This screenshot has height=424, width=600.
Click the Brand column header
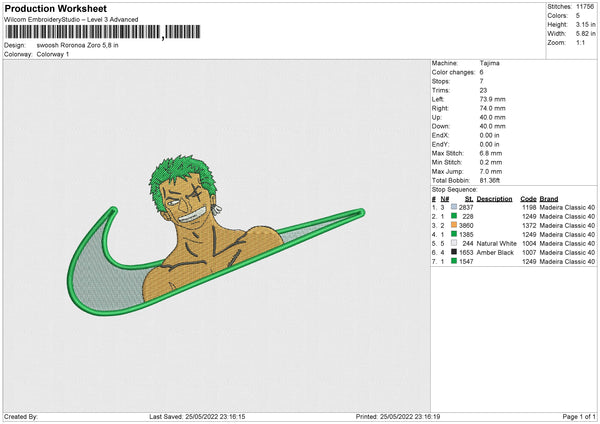549,199
